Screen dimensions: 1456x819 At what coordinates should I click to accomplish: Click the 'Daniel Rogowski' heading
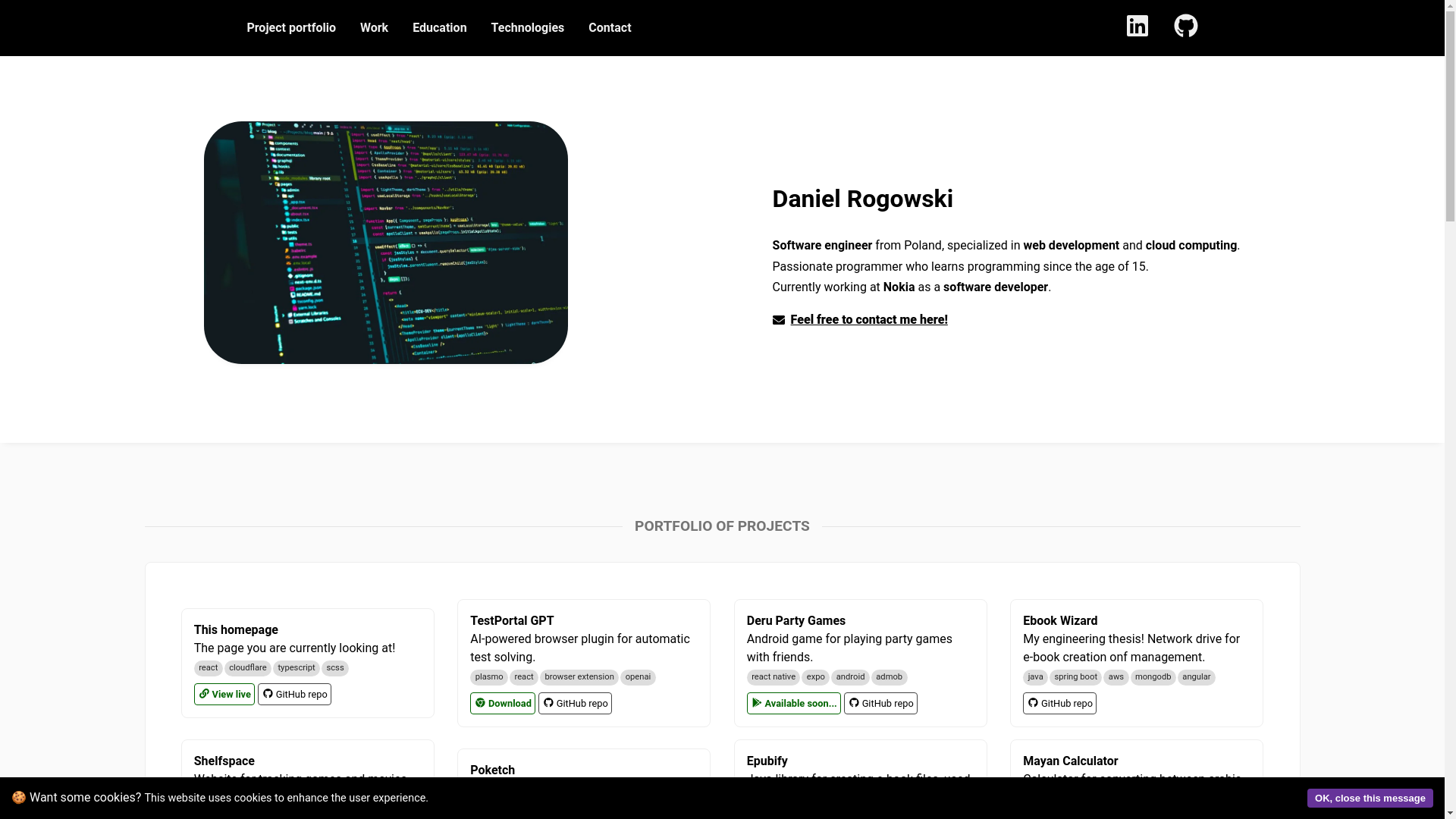[x=863, y=199]
